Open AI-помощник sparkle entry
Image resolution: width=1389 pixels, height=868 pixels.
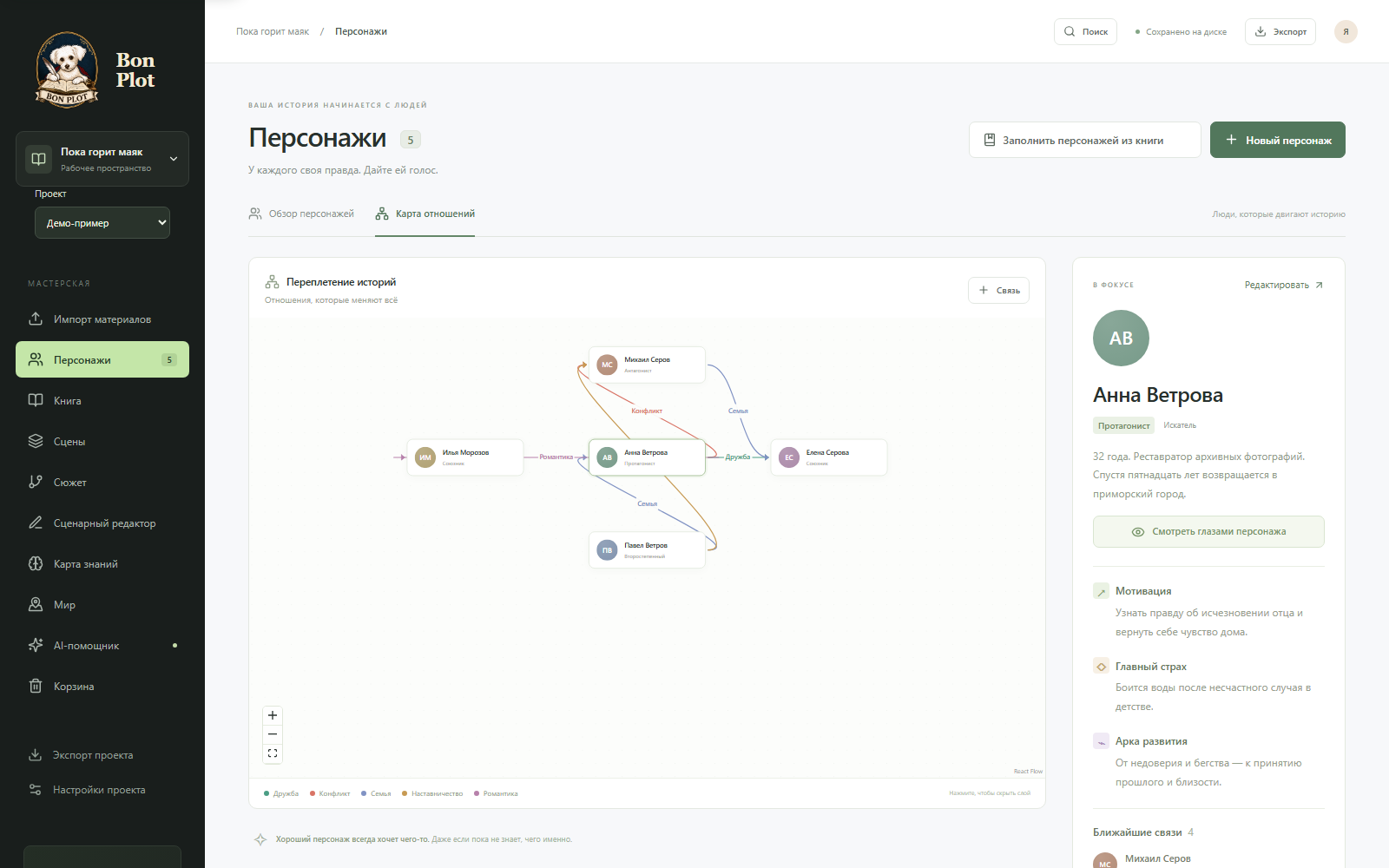[x=102, y=645]
